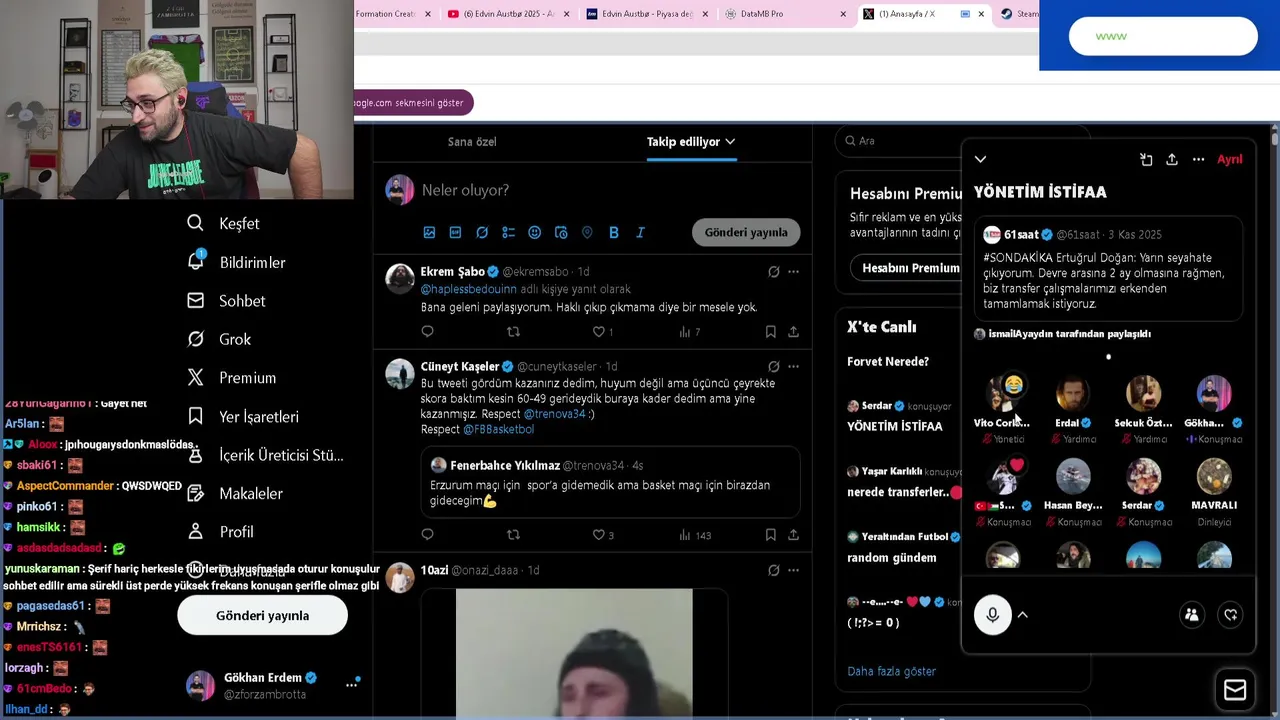Image resolution: width=1280 pixels, height=720 pixels.
Task: Bookmark Ekrem Şabo's post
Action: point(770,331)
